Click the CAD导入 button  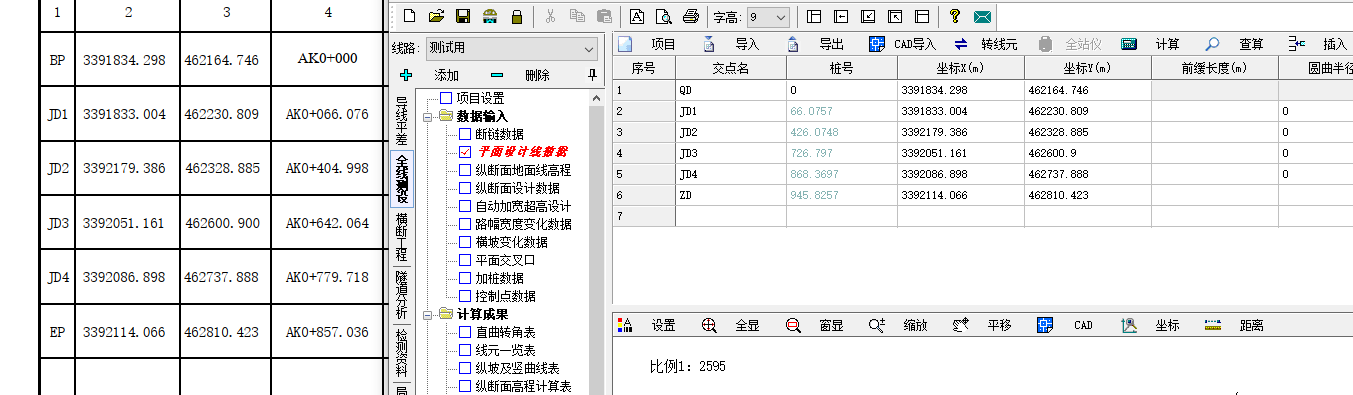903,44
